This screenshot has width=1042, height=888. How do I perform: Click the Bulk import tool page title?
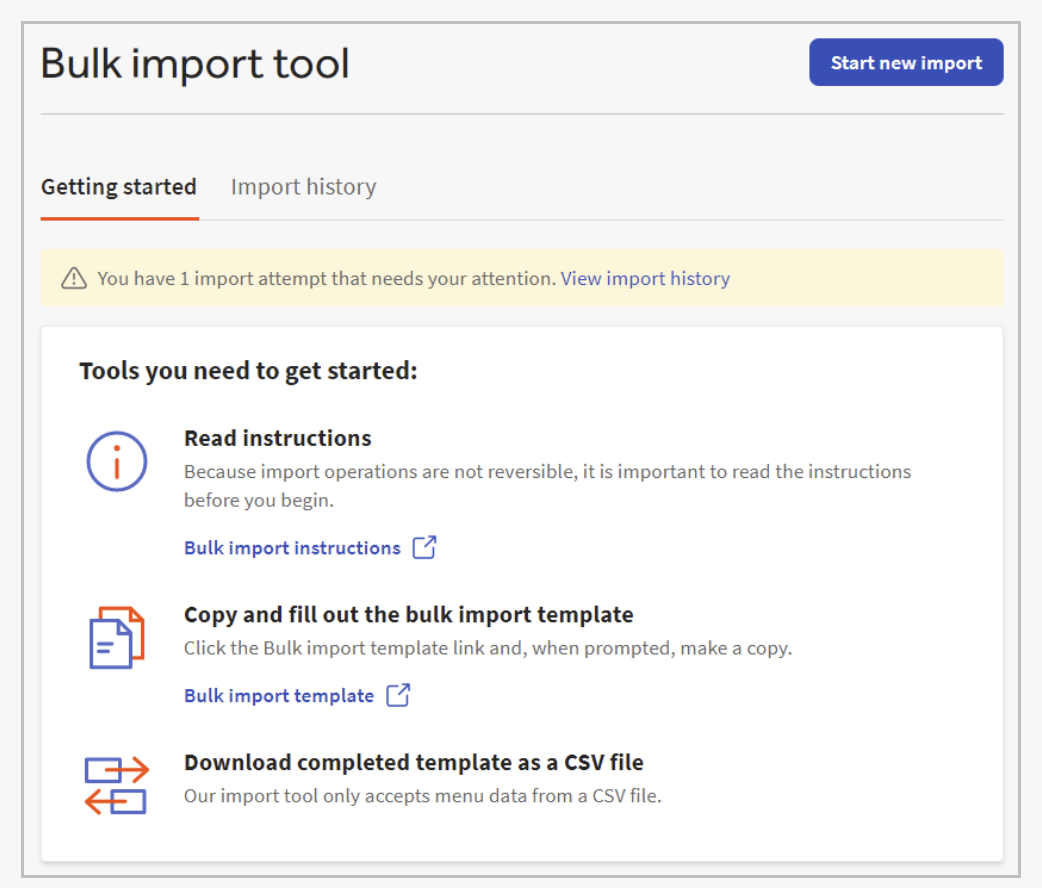click(x=195, y=64)
